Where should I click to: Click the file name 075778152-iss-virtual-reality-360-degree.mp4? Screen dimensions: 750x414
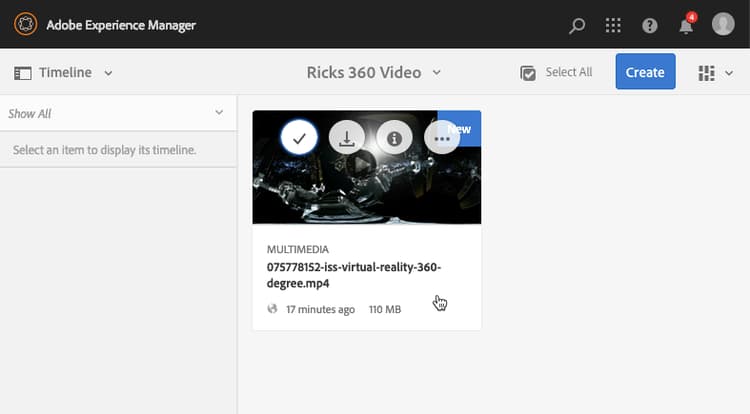(x=354, y=275)
